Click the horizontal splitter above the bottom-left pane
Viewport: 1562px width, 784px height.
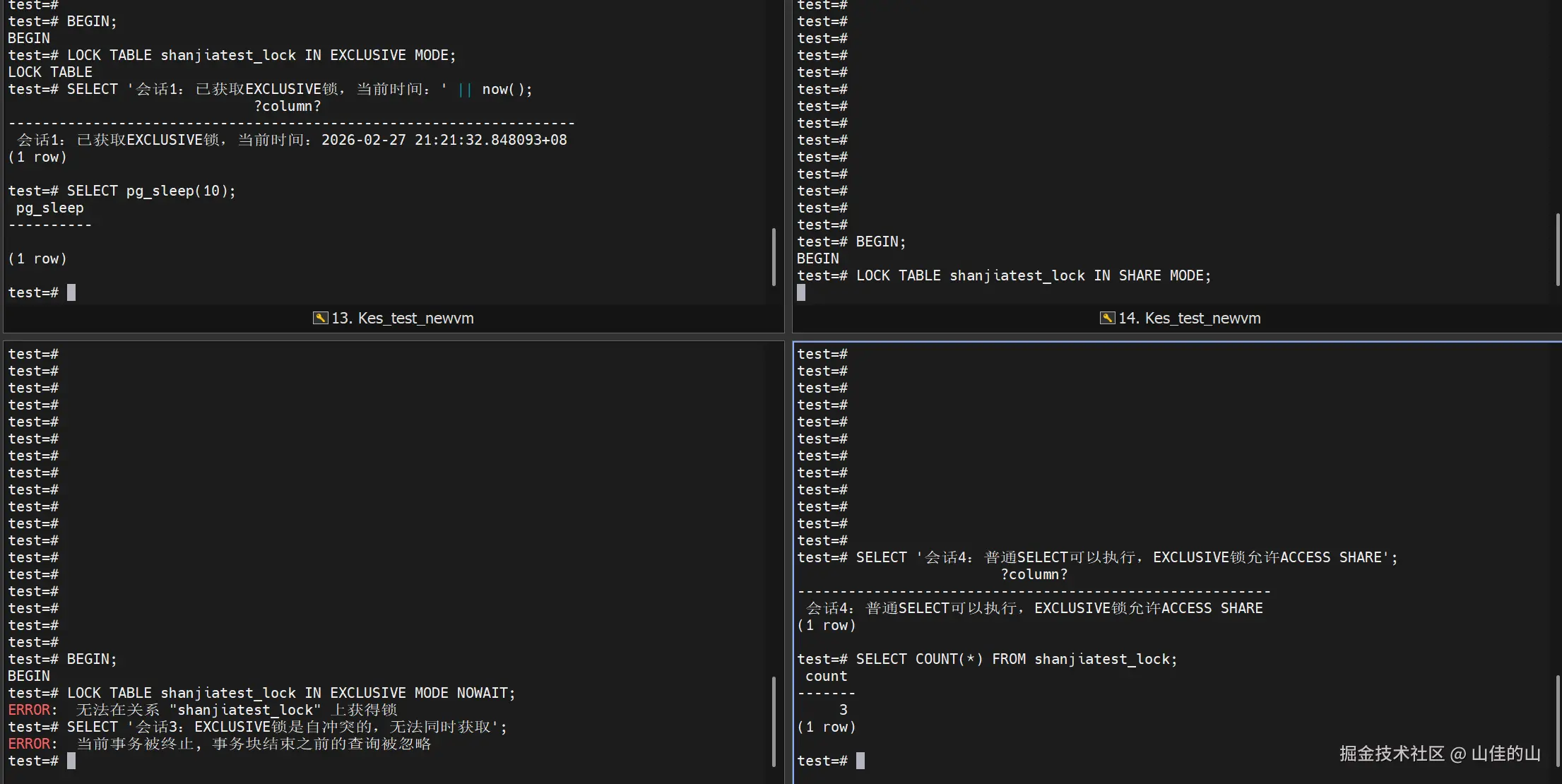coord(392,337)
